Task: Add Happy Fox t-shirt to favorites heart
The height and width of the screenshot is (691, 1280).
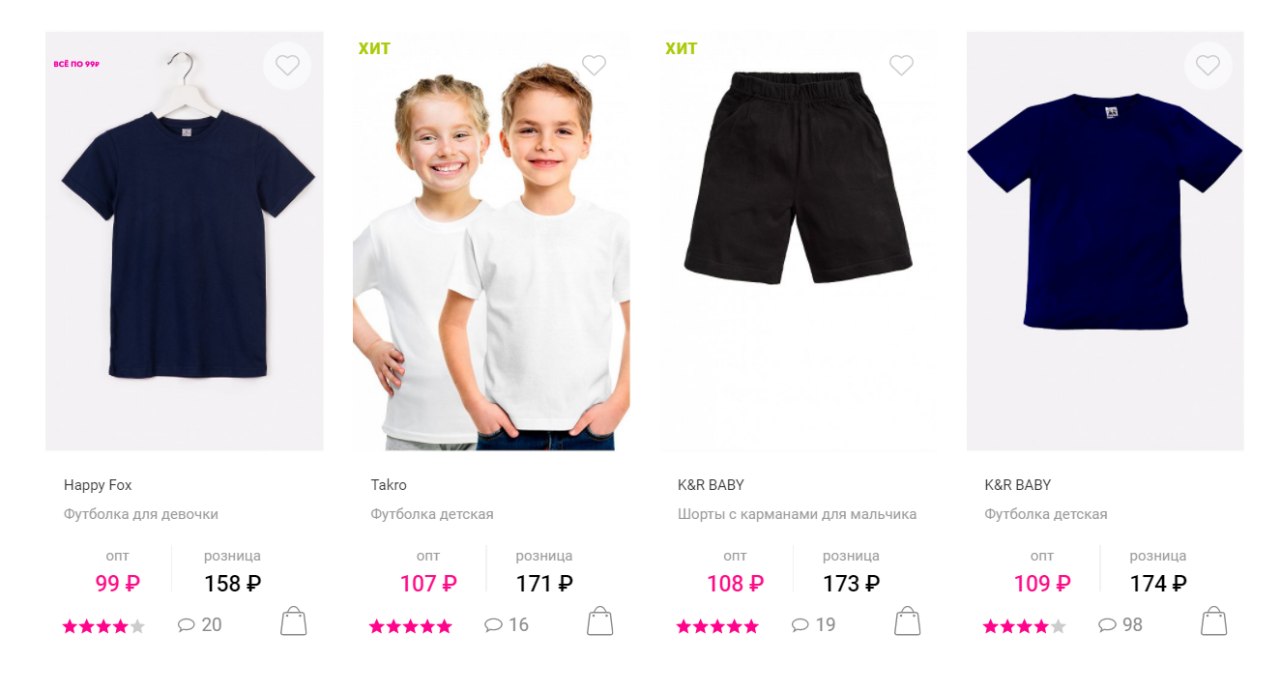Action: click(x=287, y=66)
